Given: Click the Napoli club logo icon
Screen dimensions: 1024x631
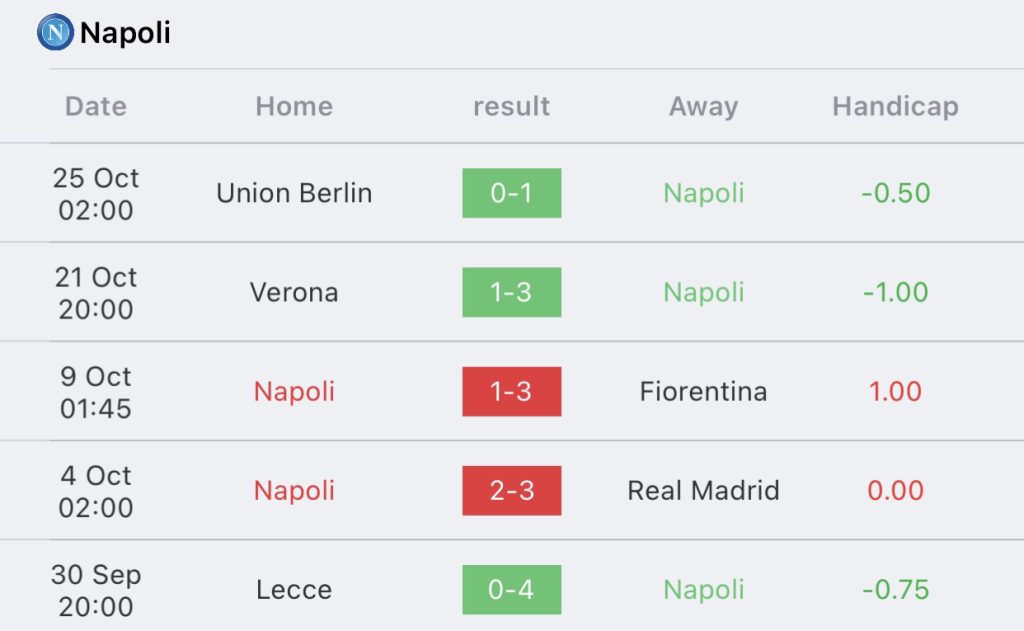Looking at the screenshot, I should pyautogui.click(x=55, y=32).
